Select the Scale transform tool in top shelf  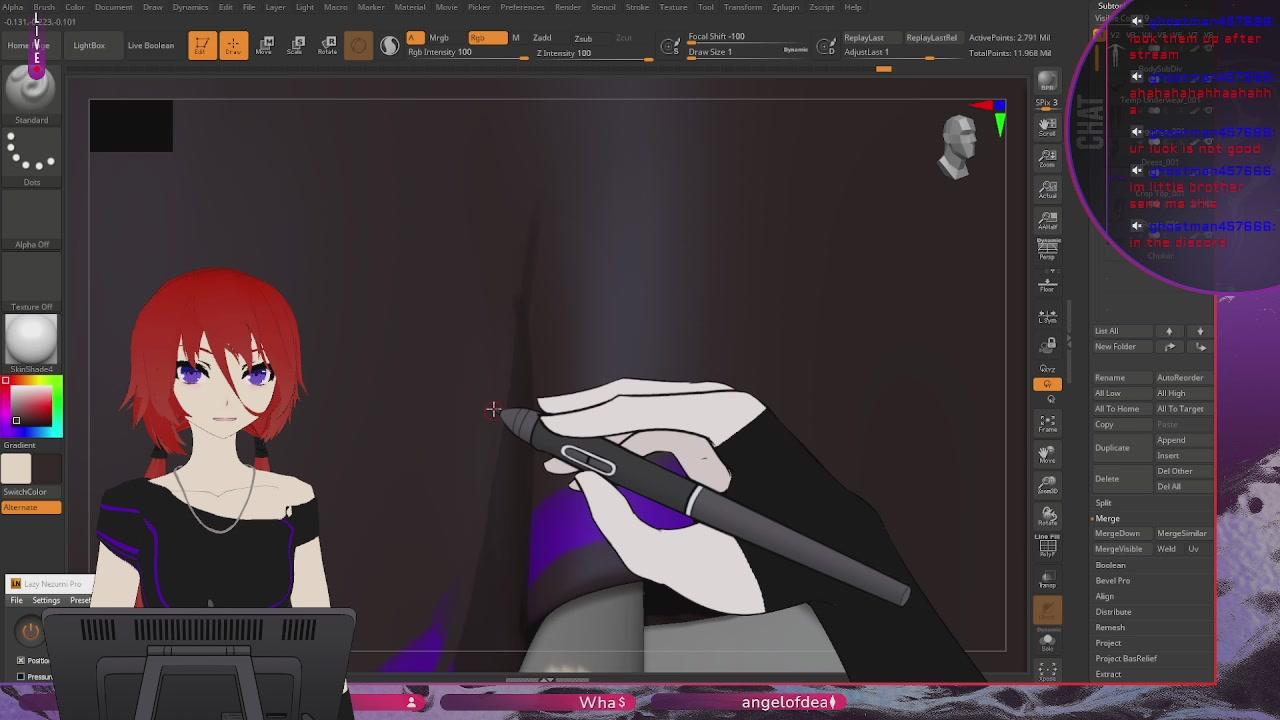[297, 46]
